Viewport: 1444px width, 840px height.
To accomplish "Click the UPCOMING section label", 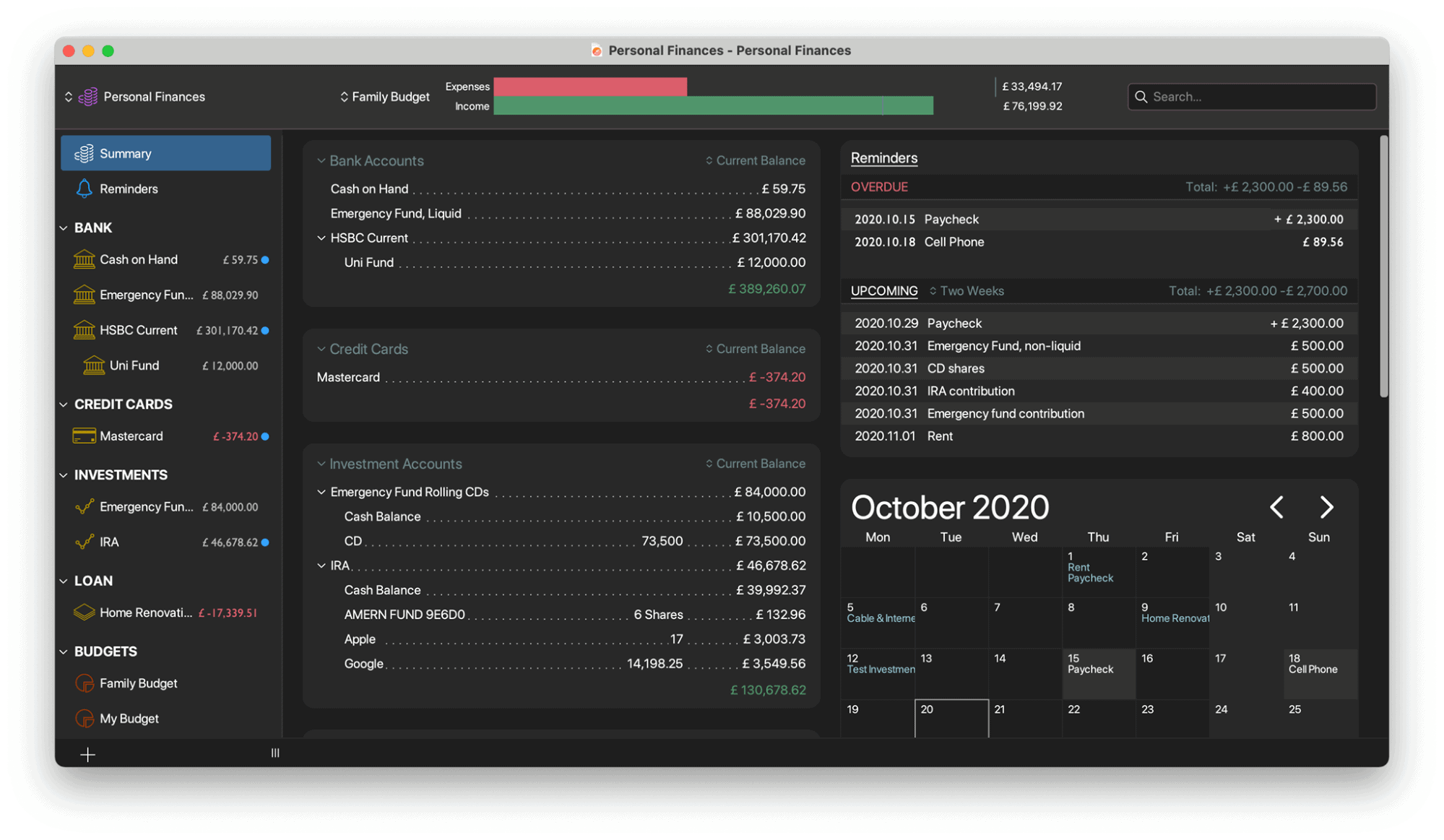I will coord(884,291).
